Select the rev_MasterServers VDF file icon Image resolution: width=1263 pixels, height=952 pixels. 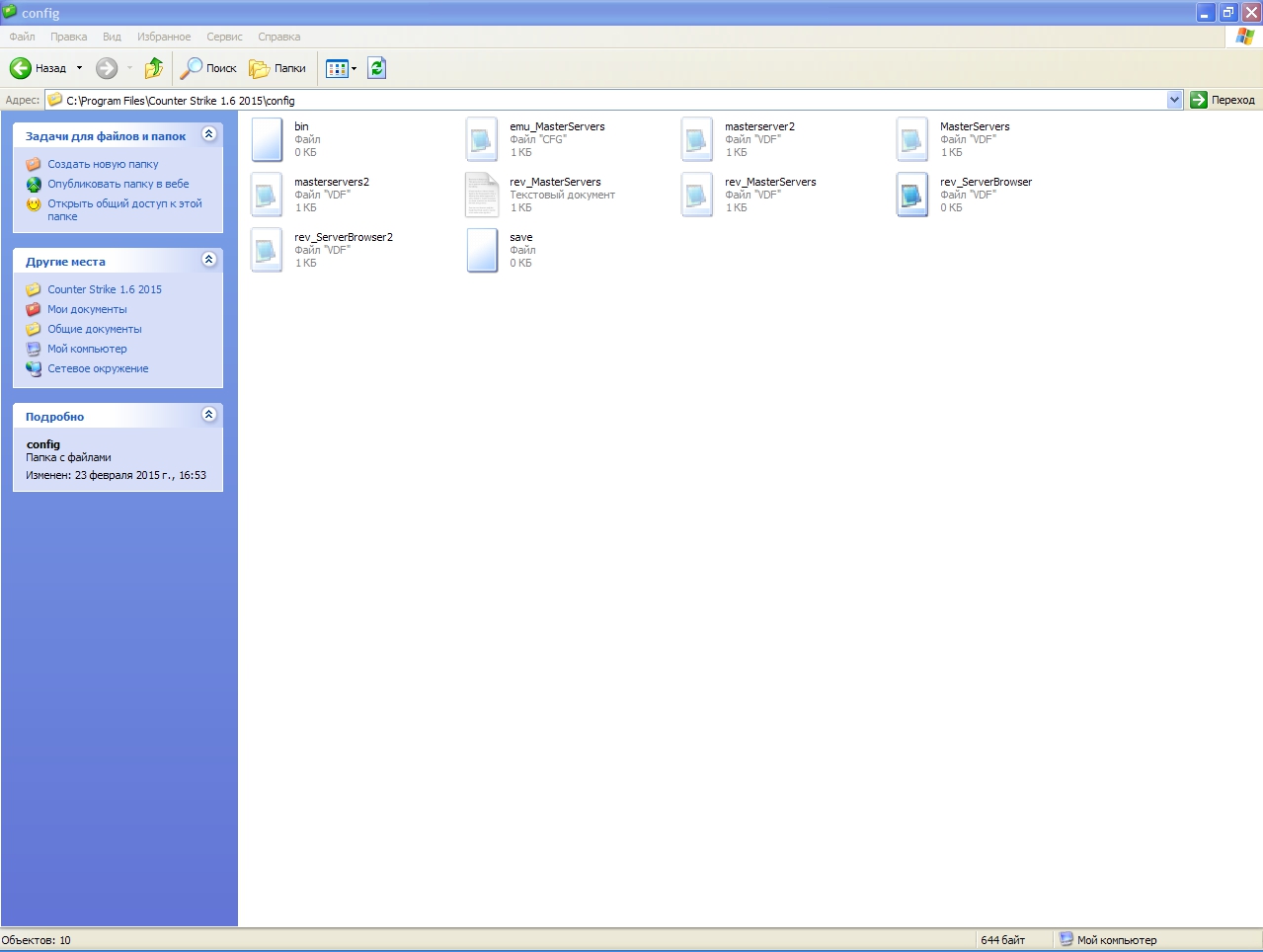point(697,195)
